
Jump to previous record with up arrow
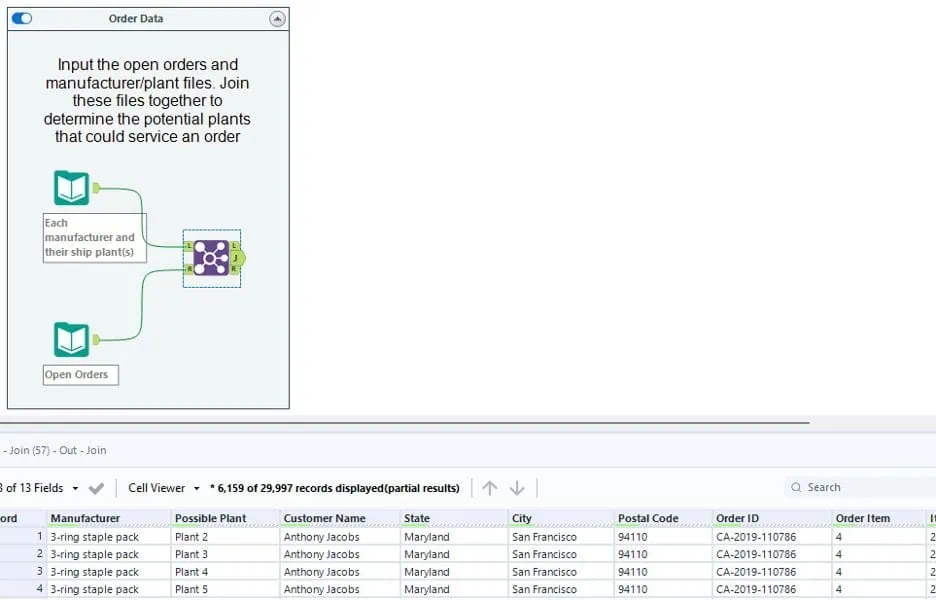489,488
